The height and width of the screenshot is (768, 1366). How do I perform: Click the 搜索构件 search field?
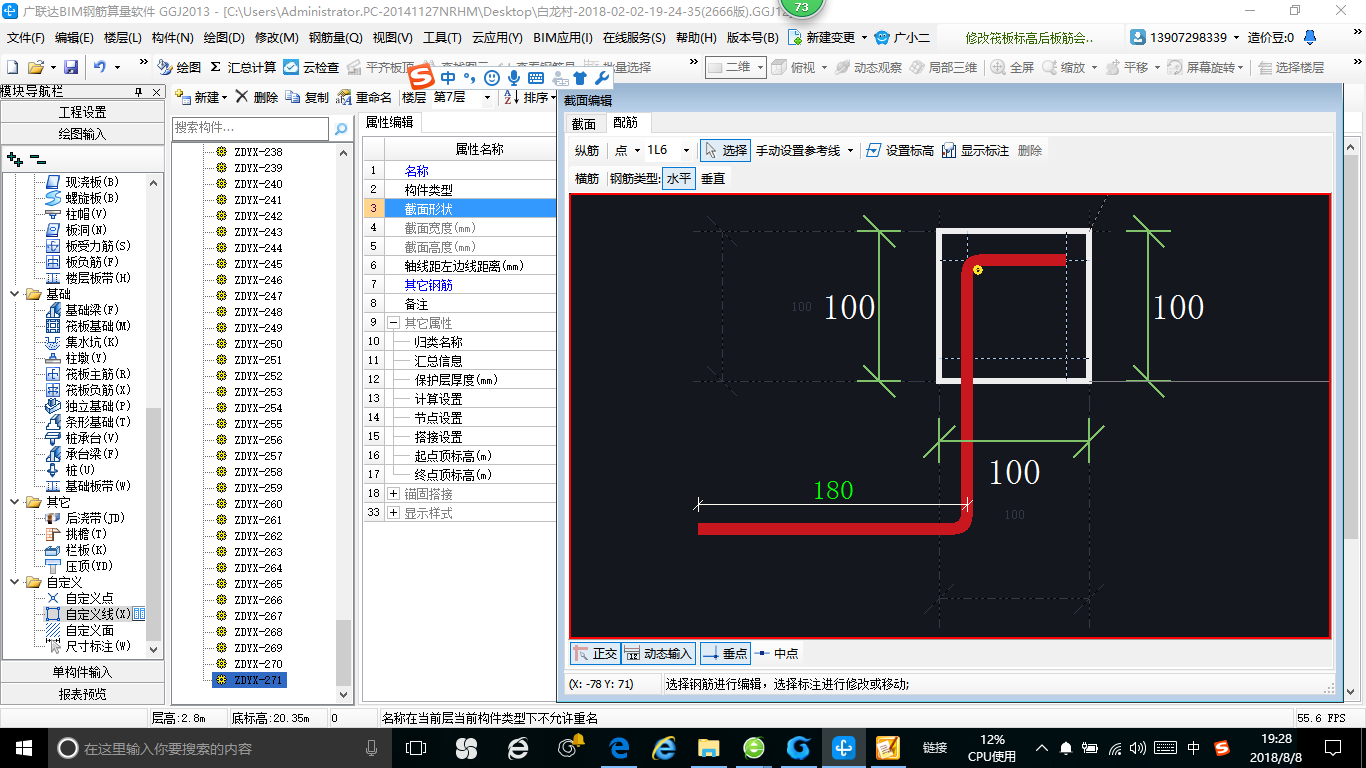pos(250,128)
